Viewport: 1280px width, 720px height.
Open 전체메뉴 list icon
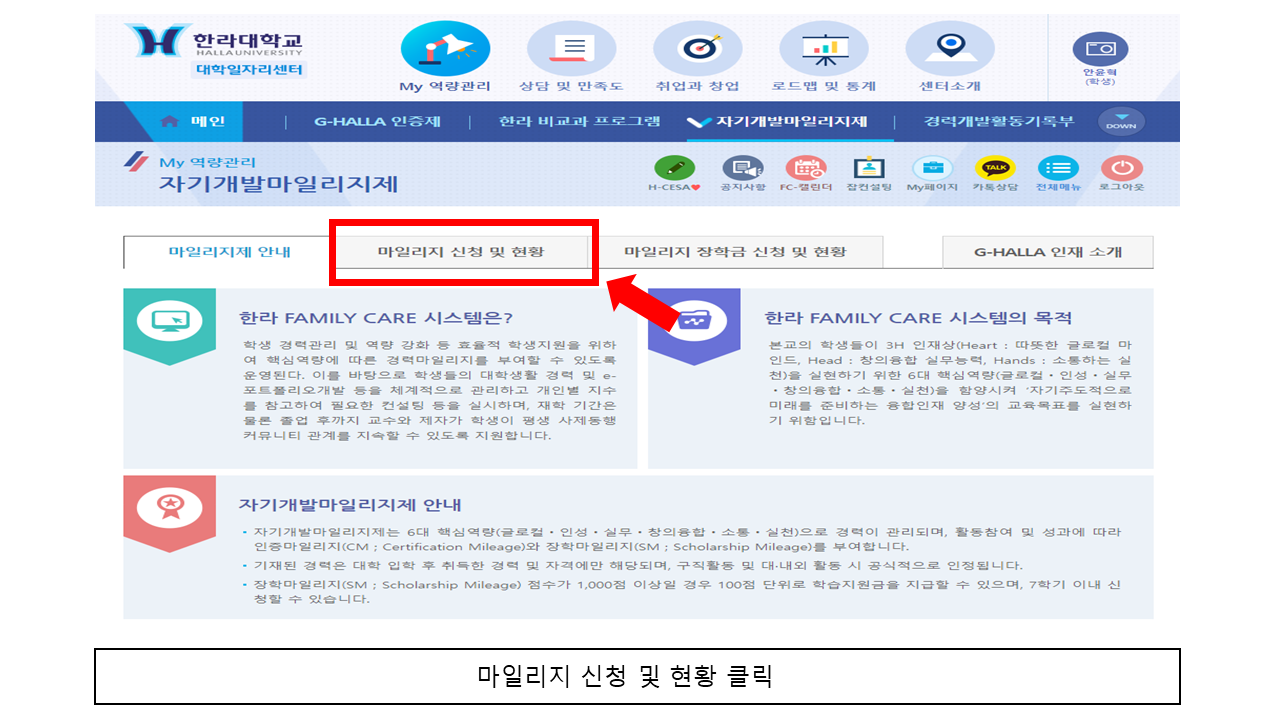(1058, 169)
